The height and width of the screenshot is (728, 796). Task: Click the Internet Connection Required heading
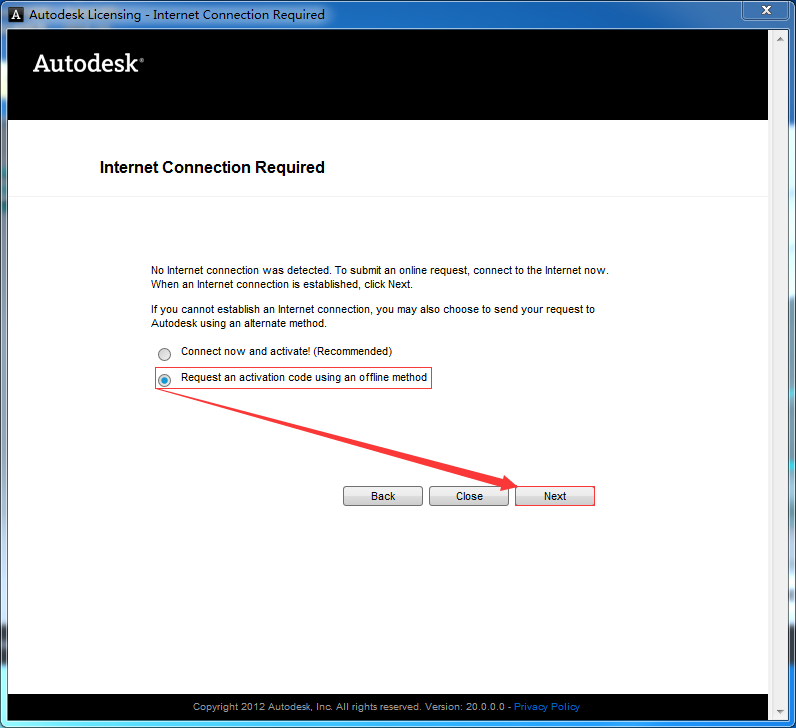pos(212,168)
